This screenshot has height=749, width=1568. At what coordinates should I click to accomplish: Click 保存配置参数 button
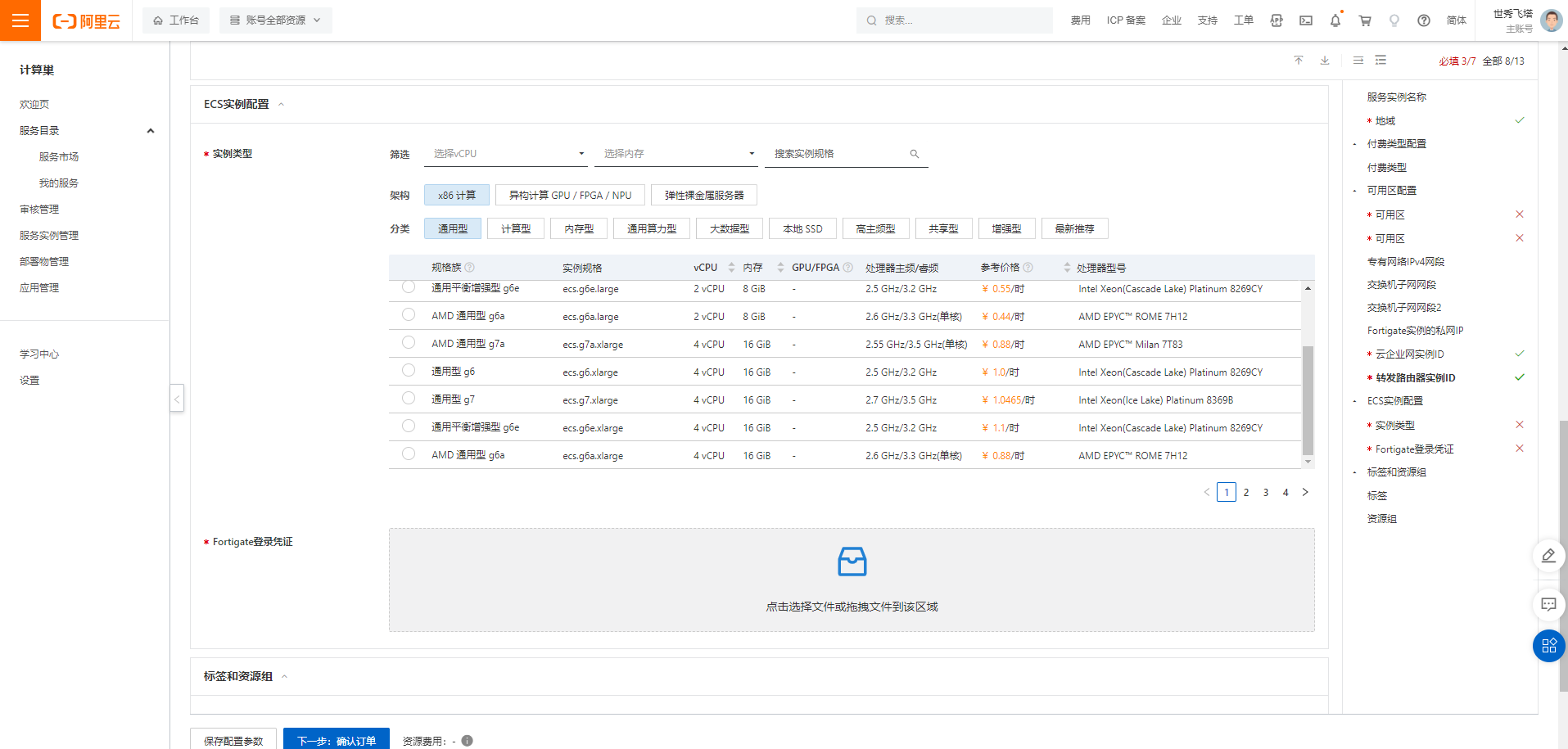pos(233,740)
